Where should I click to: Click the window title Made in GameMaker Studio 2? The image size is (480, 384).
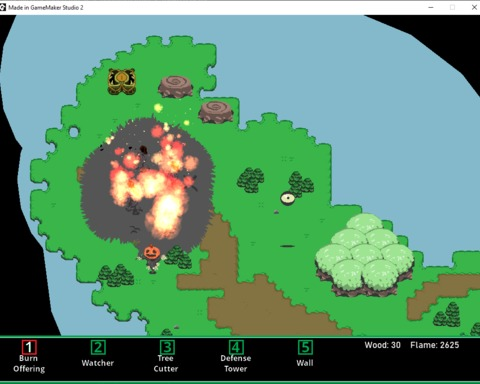46,7
